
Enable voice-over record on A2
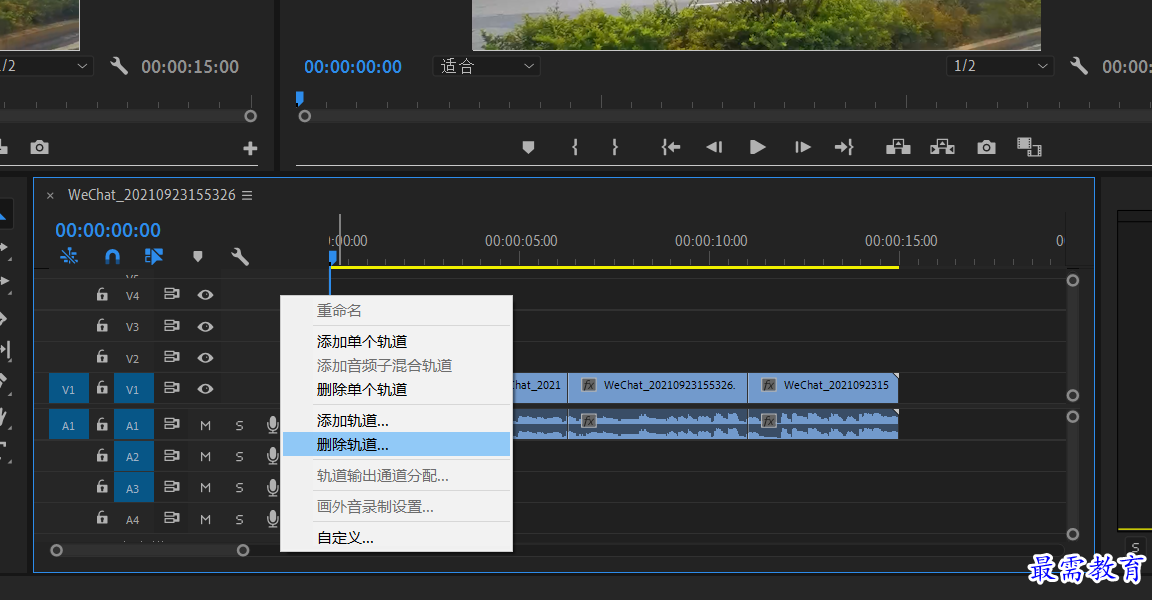click(x=273, y=456)
